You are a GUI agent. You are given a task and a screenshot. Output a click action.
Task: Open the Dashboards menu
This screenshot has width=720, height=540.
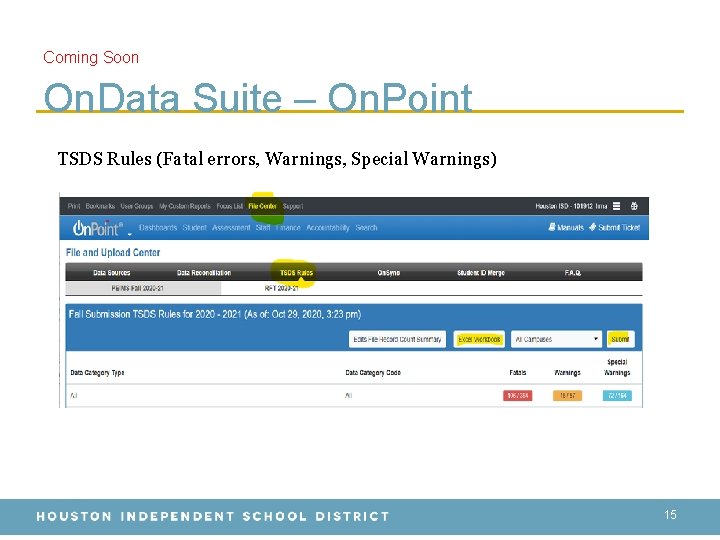pyautogui.click(x=158, y=228)
